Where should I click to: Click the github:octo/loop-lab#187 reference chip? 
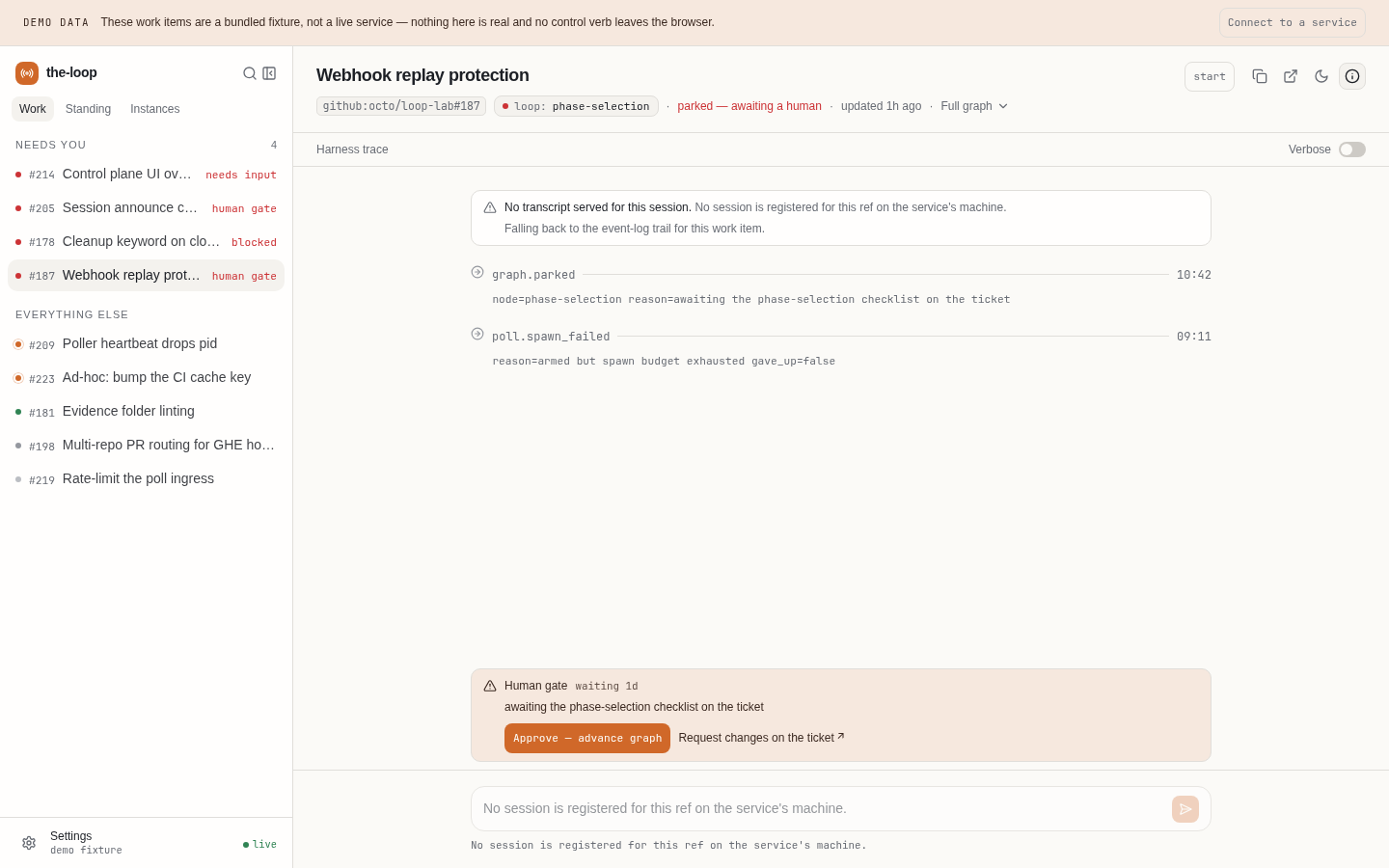pyautogui.click(x=401, y=106)
